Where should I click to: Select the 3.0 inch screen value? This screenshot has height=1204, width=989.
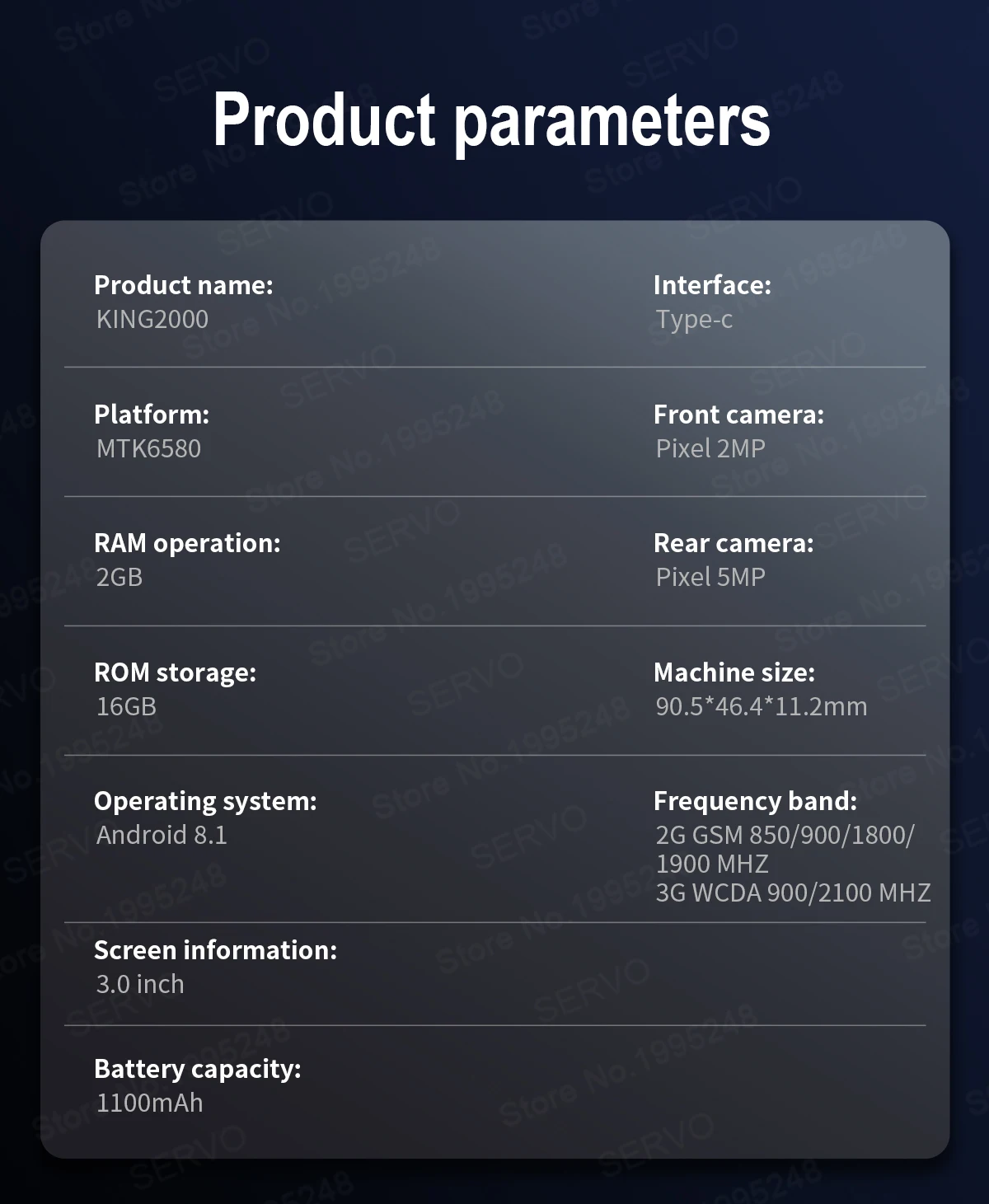[140, 985]
